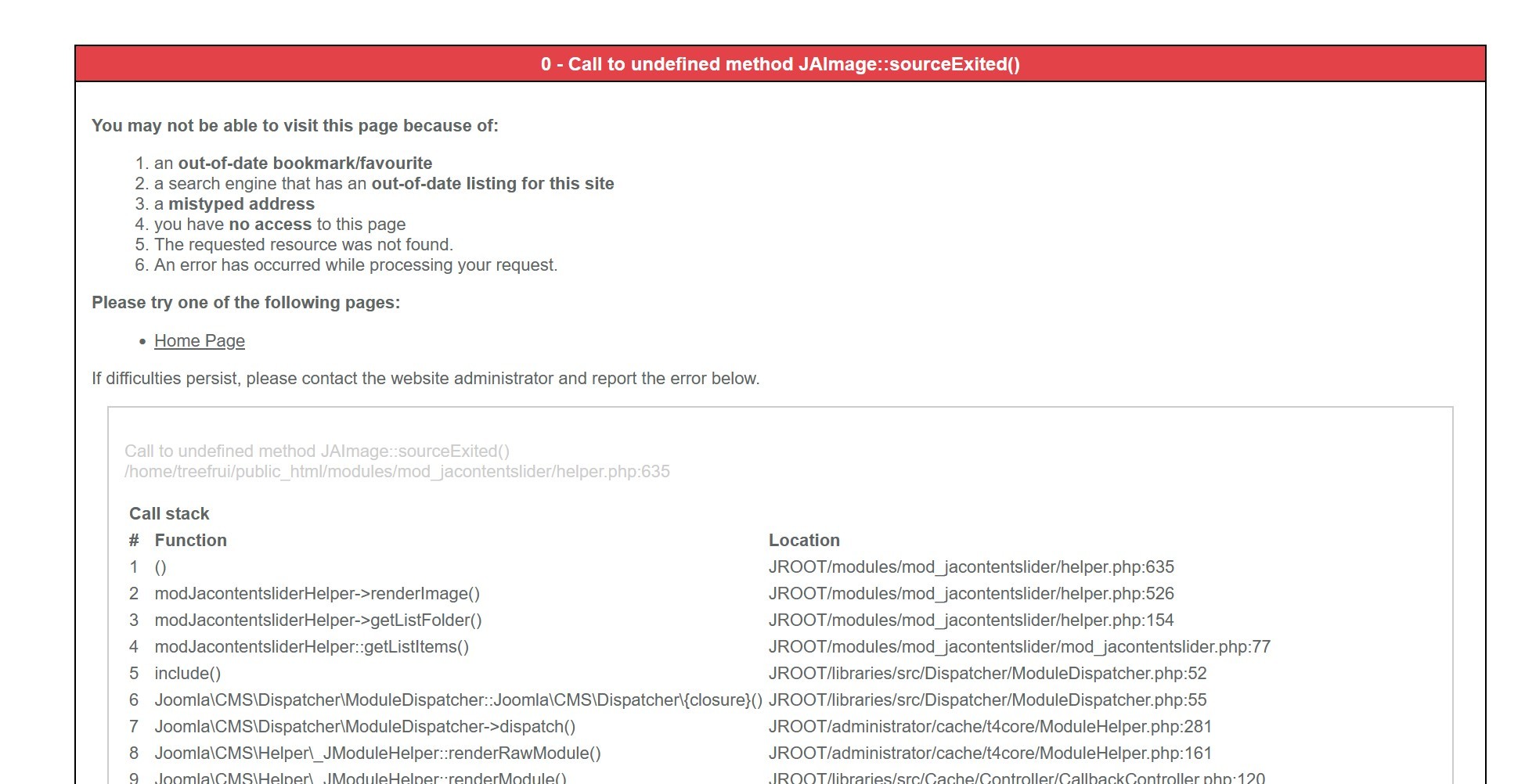Click the 'helper.php:154' location
The width and height of the screenshot is (1525, 784).
click(x=972, y=620)
